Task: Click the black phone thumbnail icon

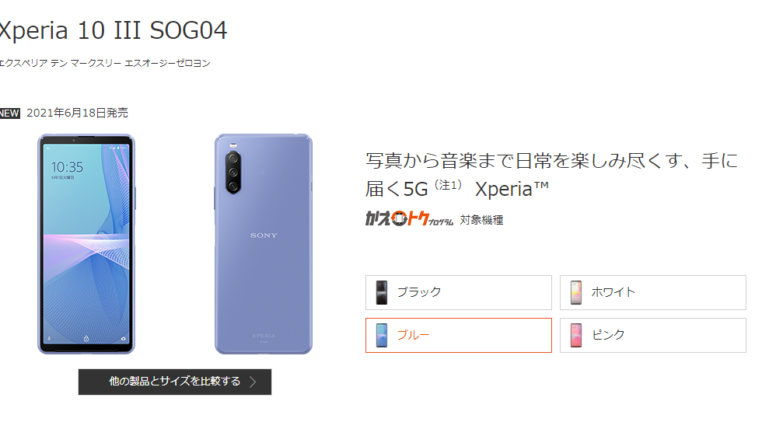Action: [x=382, y=292]
